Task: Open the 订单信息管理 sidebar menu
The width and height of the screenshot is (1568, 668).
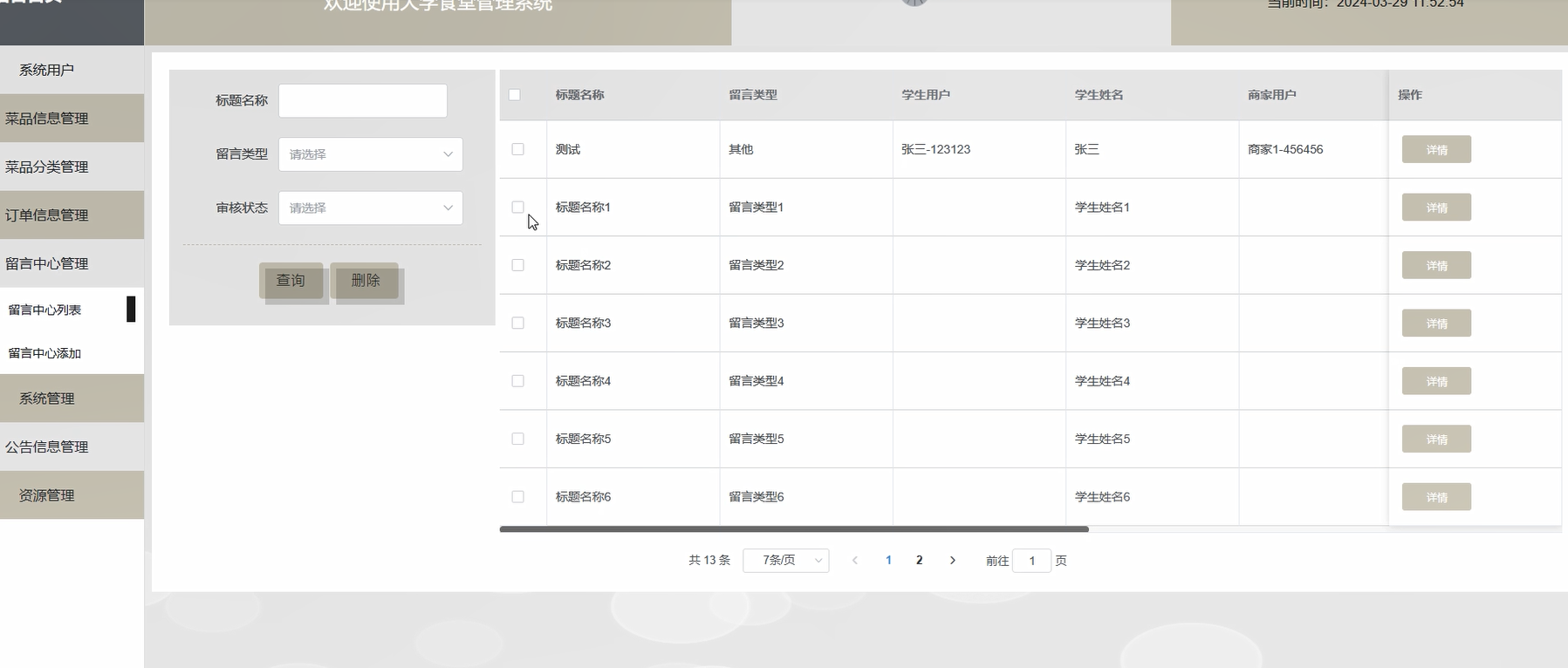Action: (x=72, y=215)
